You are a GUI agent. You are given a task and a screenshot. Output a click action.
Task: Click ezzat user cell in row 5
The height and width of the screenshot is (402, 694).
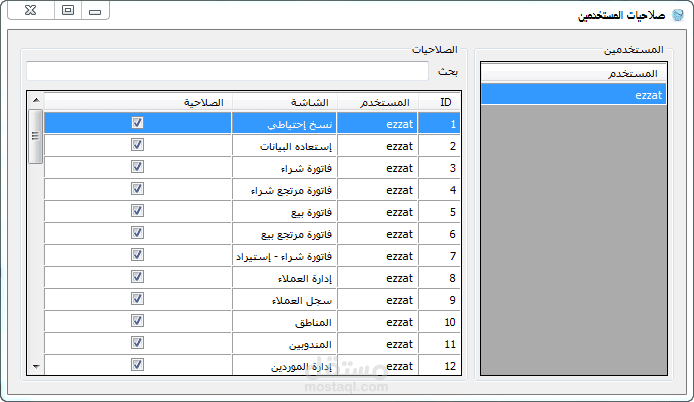click(x=378, y=212)
